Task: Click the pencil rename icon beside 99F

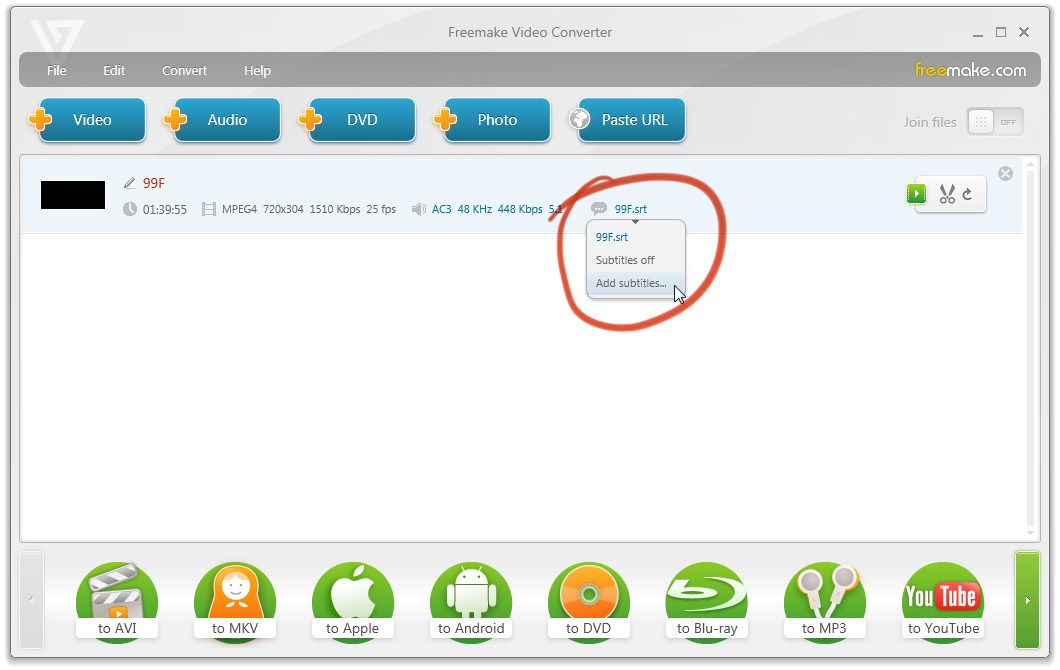Action: pyautogui.click(x=130, y=183)
